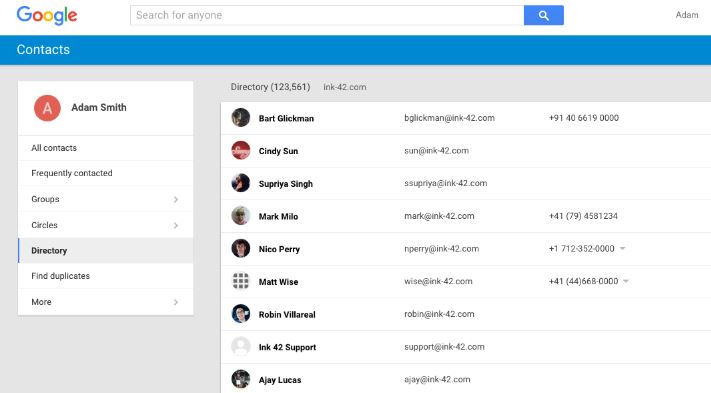
Task: Click Adam Smith's red avatar icon
Action: [x=47, y=108]
